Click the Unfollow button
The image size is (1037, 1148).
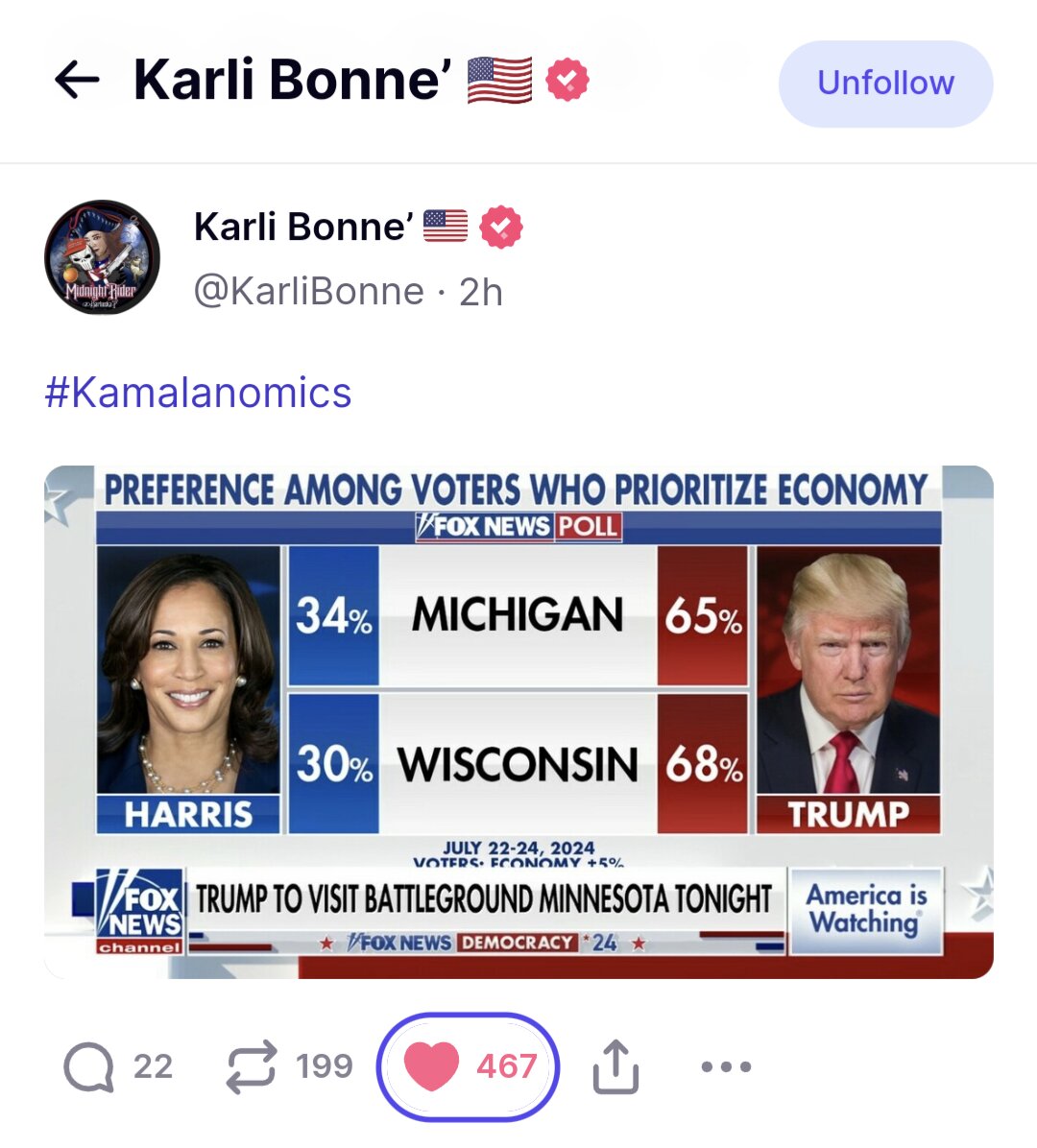884,83
